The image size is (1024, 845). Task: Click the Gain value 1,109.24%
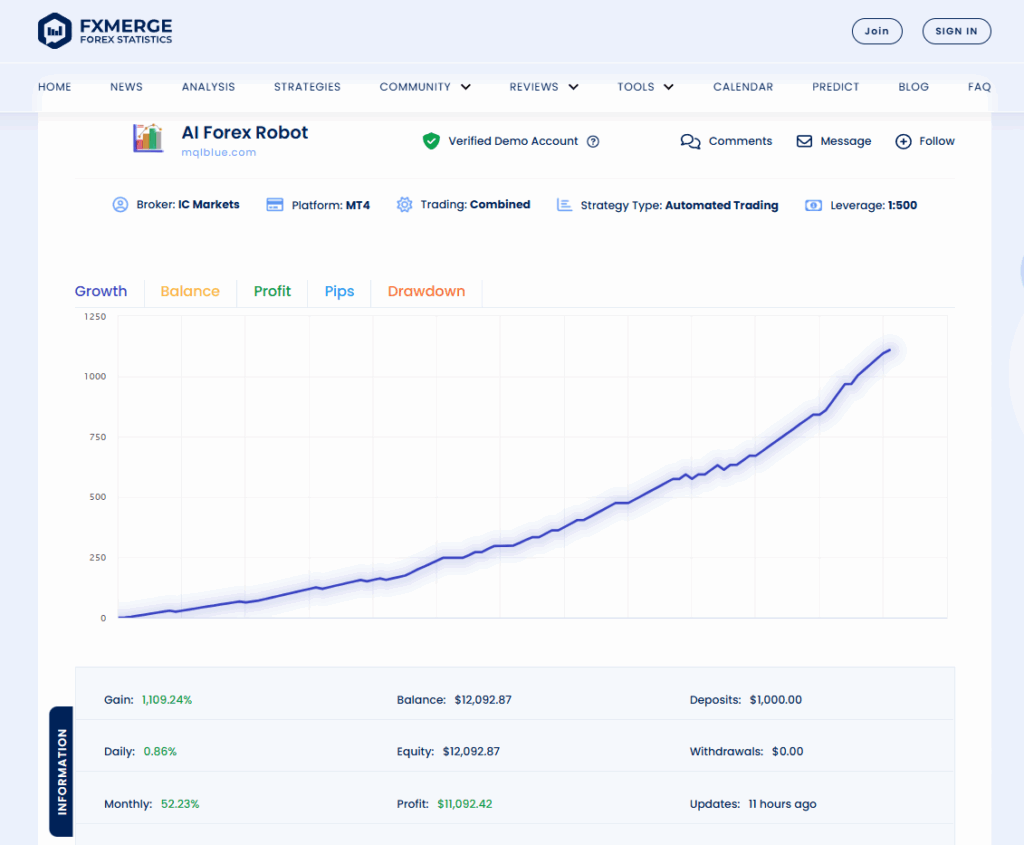167,700
